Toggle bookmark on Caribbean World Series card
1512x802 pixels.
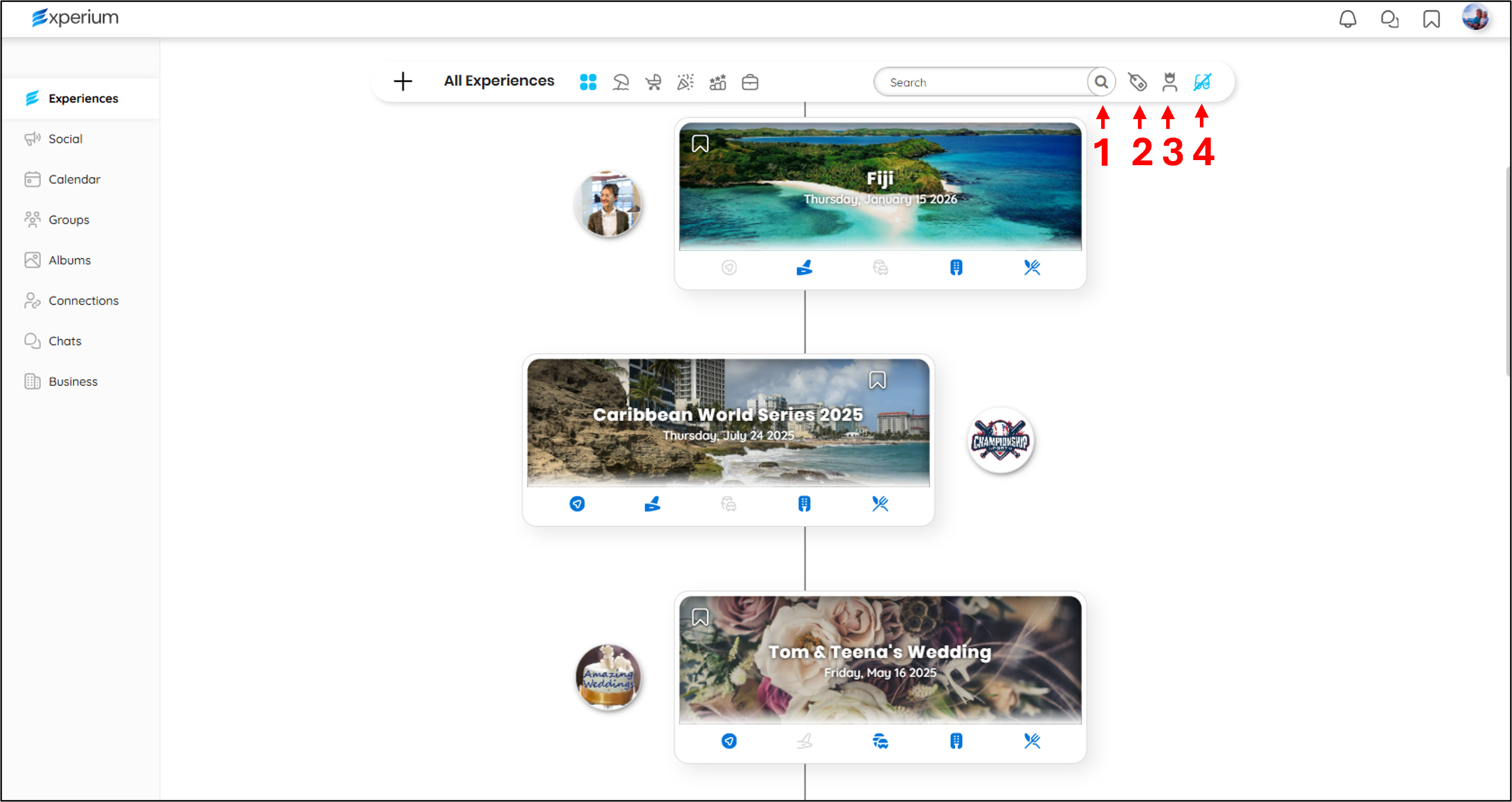pyautogui.click(x=877, y=380)
